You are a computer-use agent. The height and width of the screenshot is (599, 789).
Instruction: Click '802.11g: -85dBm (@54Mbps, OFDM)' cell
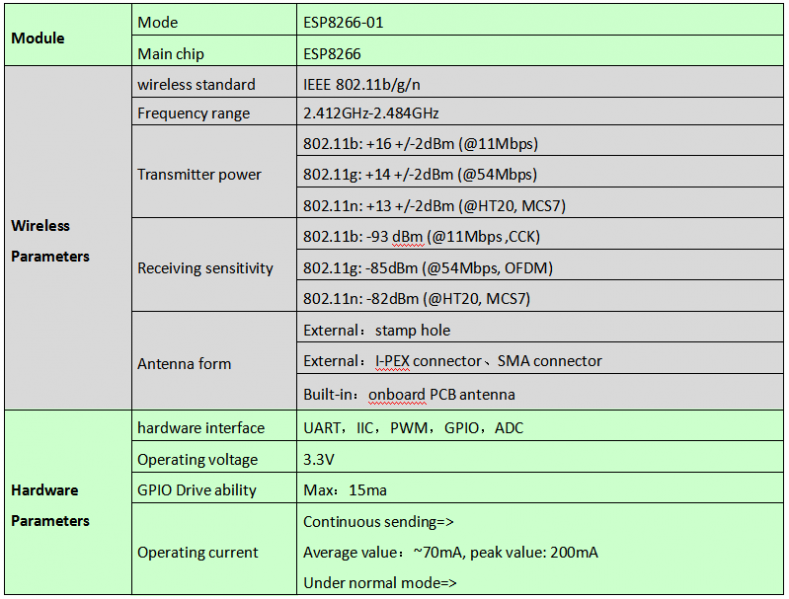coord(539,265)
